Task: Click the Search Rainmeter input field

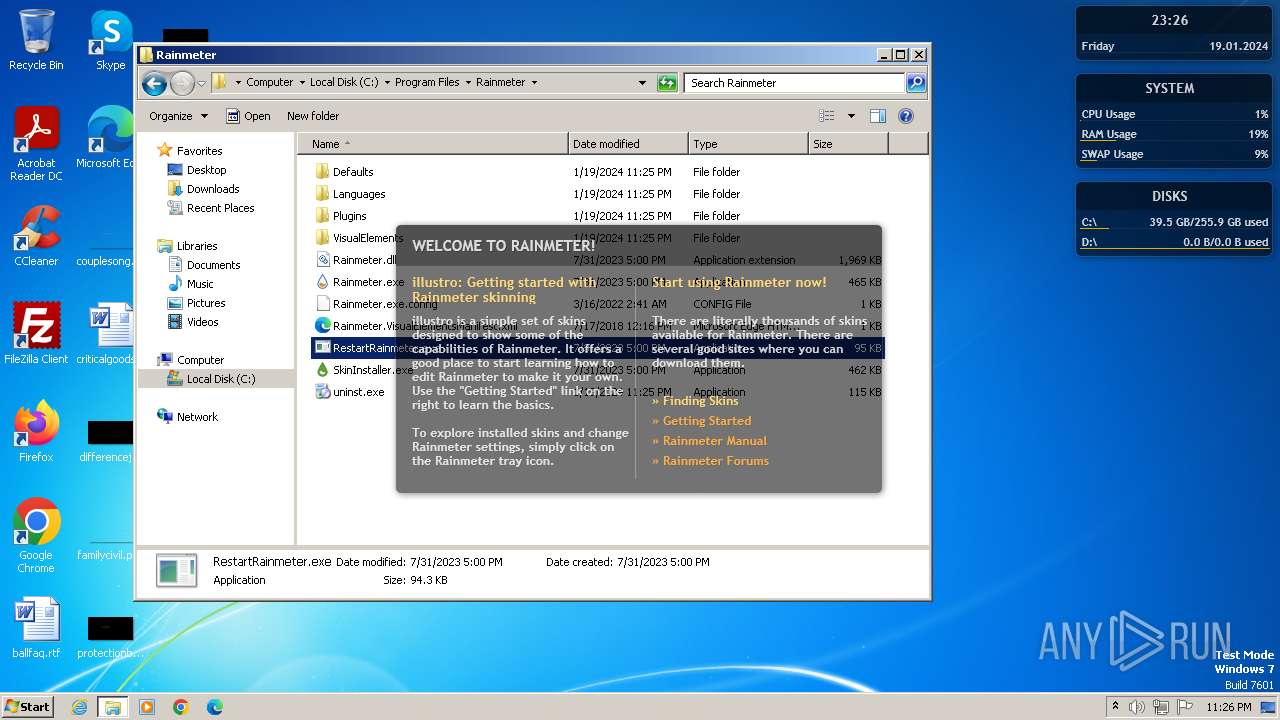Action: [x=795, y=83]
